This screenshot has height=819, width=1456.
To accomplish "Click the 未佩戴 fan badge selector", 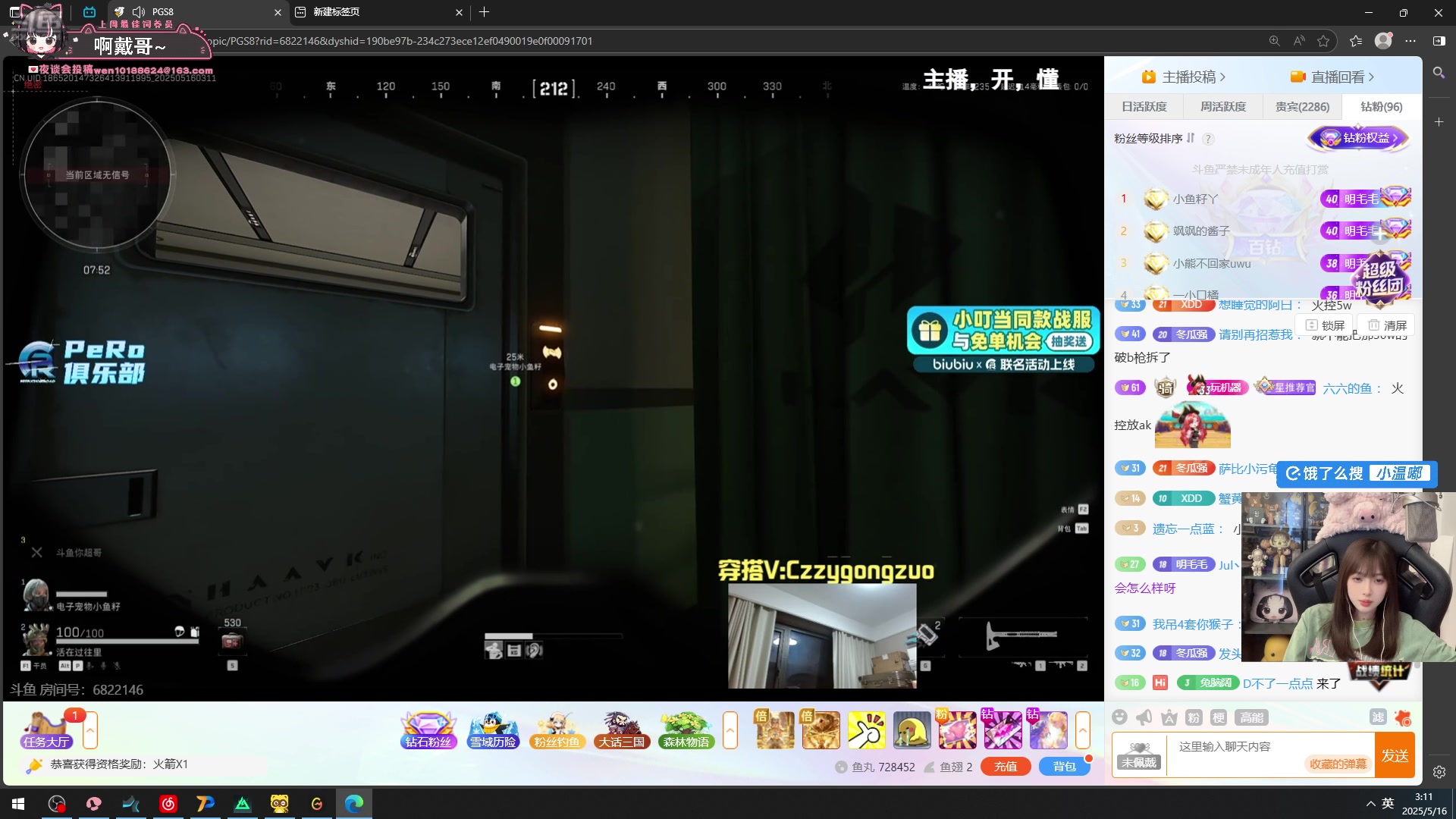I will click(x=1139, y=755).
